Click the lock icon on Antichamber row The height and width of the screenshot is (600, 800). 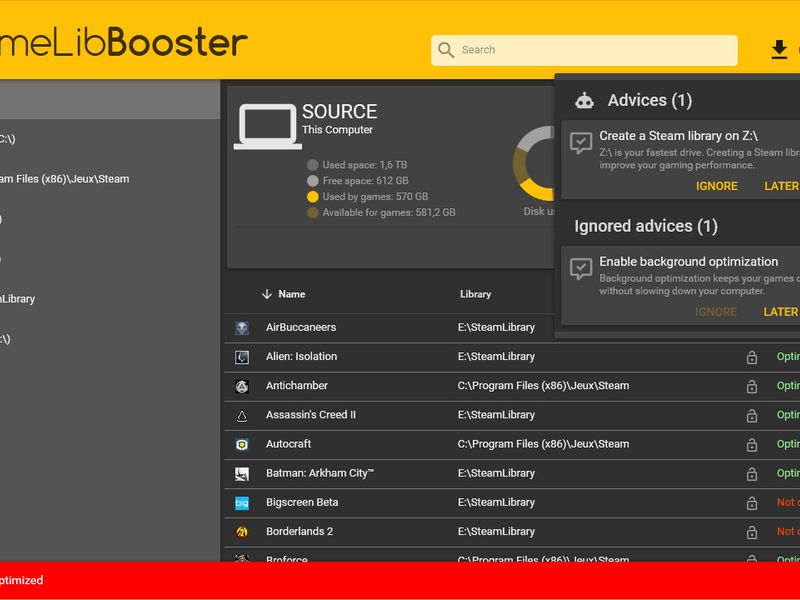click(752, 386)
